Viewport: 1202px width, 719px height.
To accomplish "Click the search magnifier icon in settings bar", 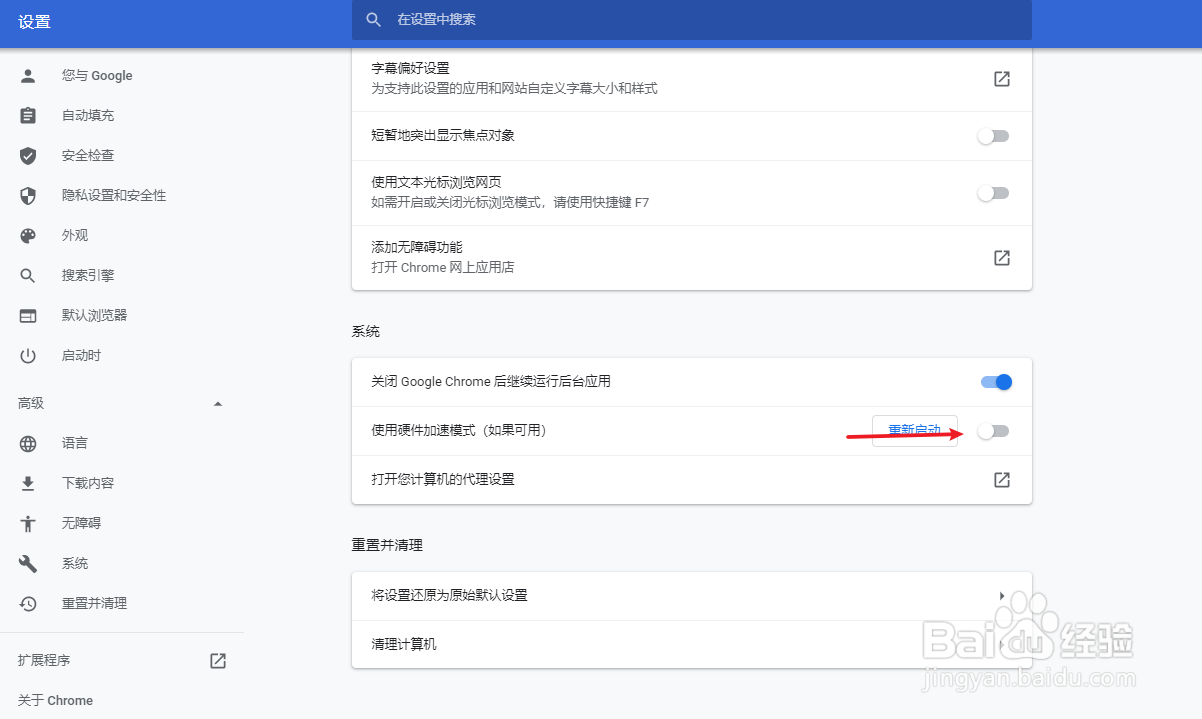I will click(374, 20).
